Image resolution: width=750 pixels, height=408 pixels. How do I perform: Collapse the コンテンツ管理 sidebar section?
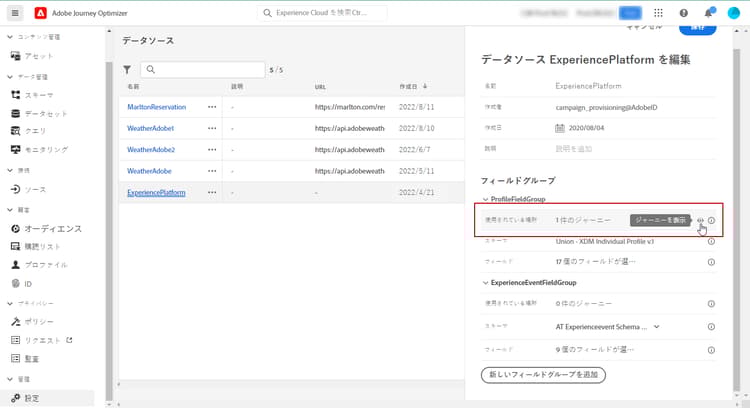coord(10,37)
